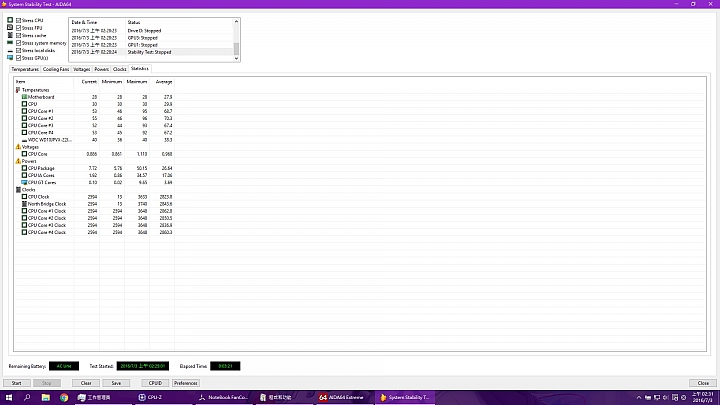Click the volume icon in the system tray
Screen dimensions: 720x405
click(666, 398)
